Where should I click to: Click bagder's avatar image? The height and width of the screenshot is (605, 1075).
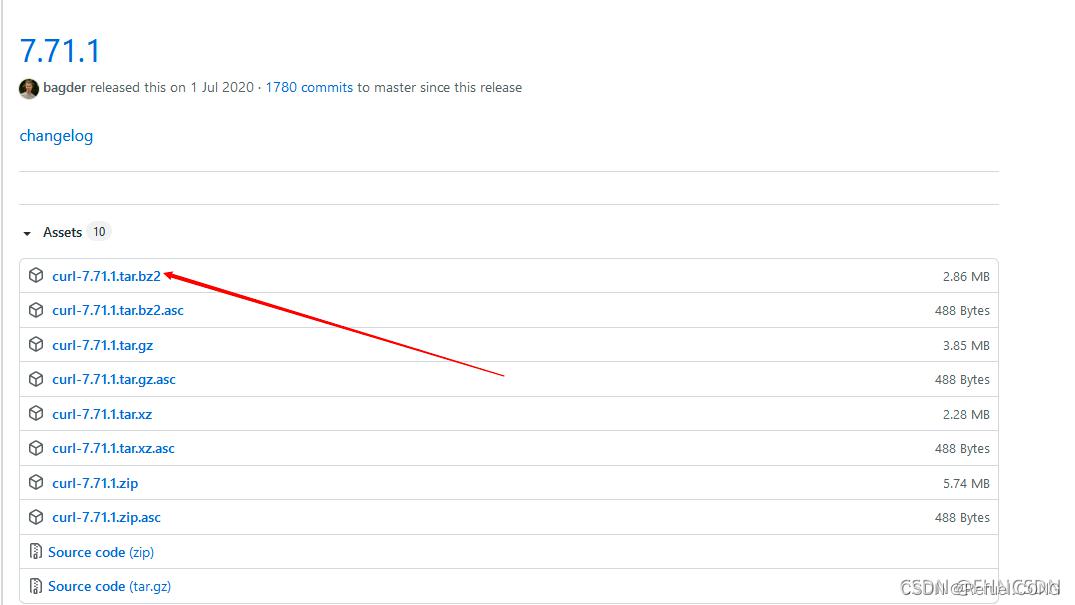[x=29, y=88]
